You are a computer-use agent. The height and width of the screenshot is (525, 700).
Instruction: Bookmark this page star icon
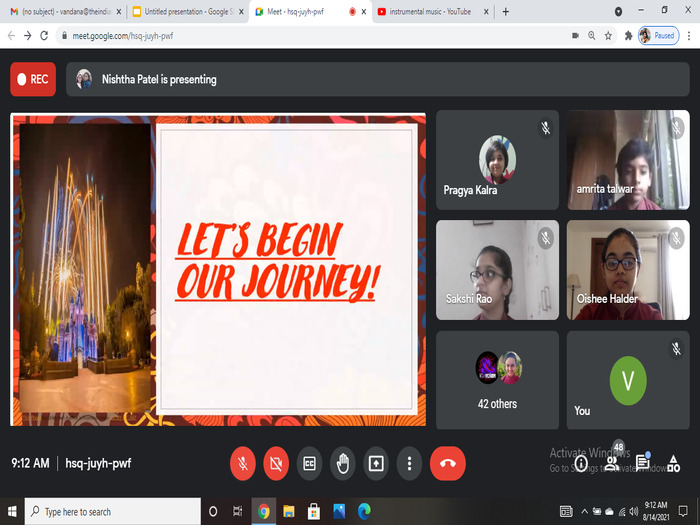click(x=608, y=36)
